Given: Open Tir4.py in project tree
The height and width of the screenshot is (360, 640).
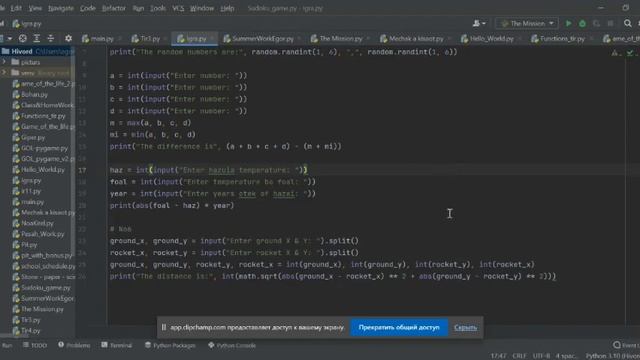Looking at the screenshot, I should pos(31,331).
